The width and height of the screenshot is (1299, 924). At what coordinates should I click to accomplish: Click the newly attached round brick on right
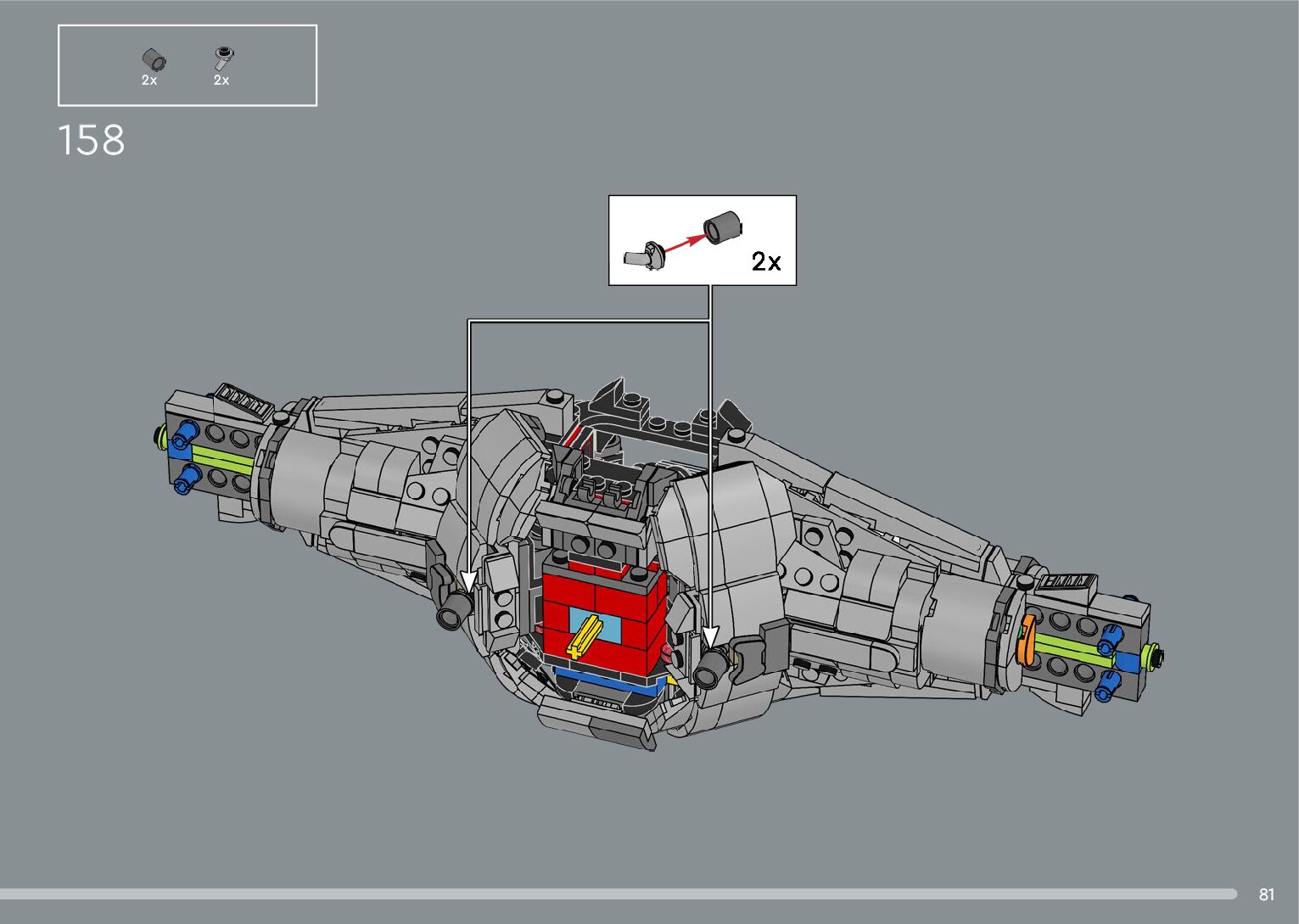coord(708,669)
